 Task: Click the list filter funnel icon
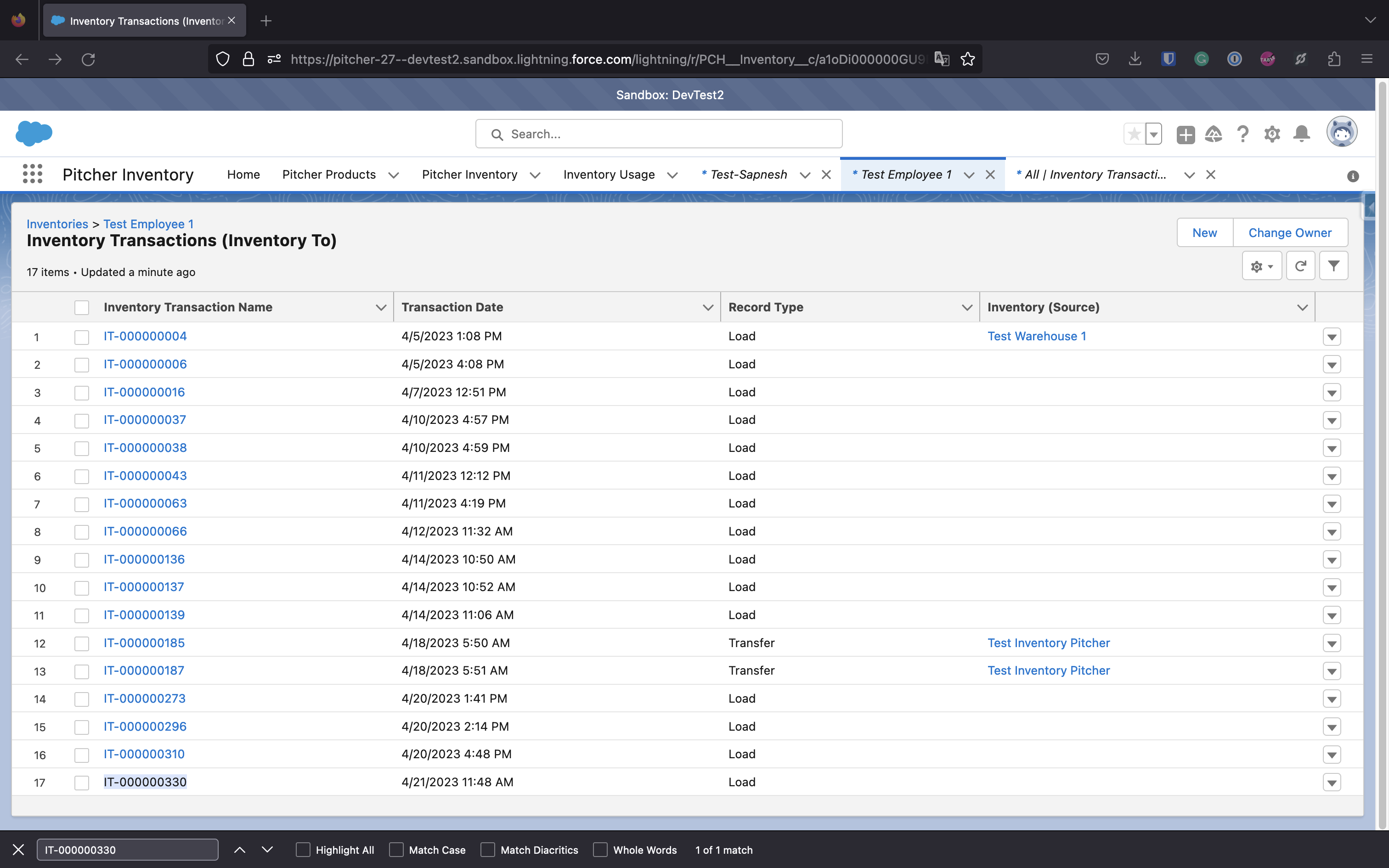coord(1333,266)
